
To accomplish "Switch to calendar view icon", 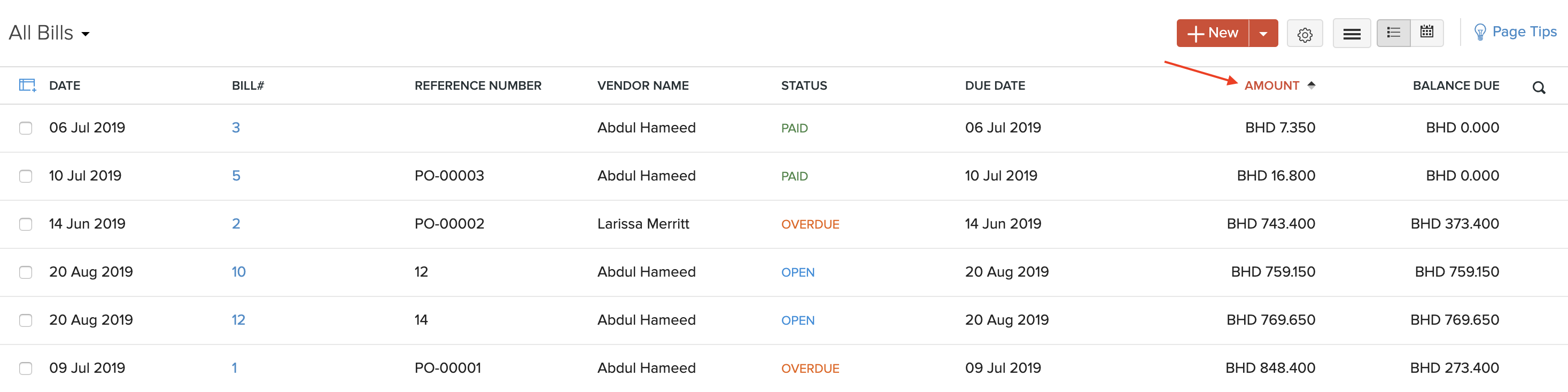I will [x=1426, y=33].
